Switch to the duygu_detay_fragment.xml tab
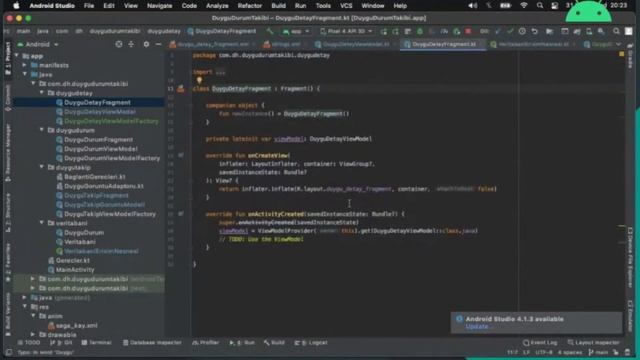 [212, 44]
